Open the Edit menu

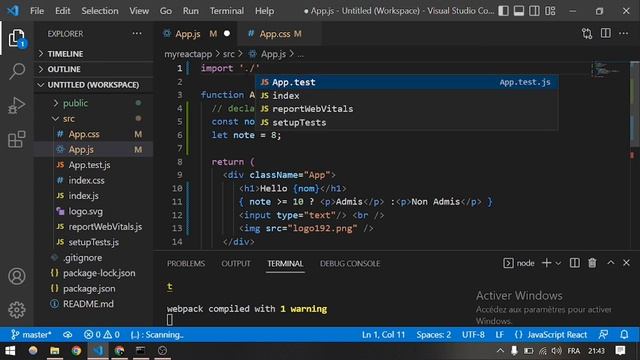point(62,11)
